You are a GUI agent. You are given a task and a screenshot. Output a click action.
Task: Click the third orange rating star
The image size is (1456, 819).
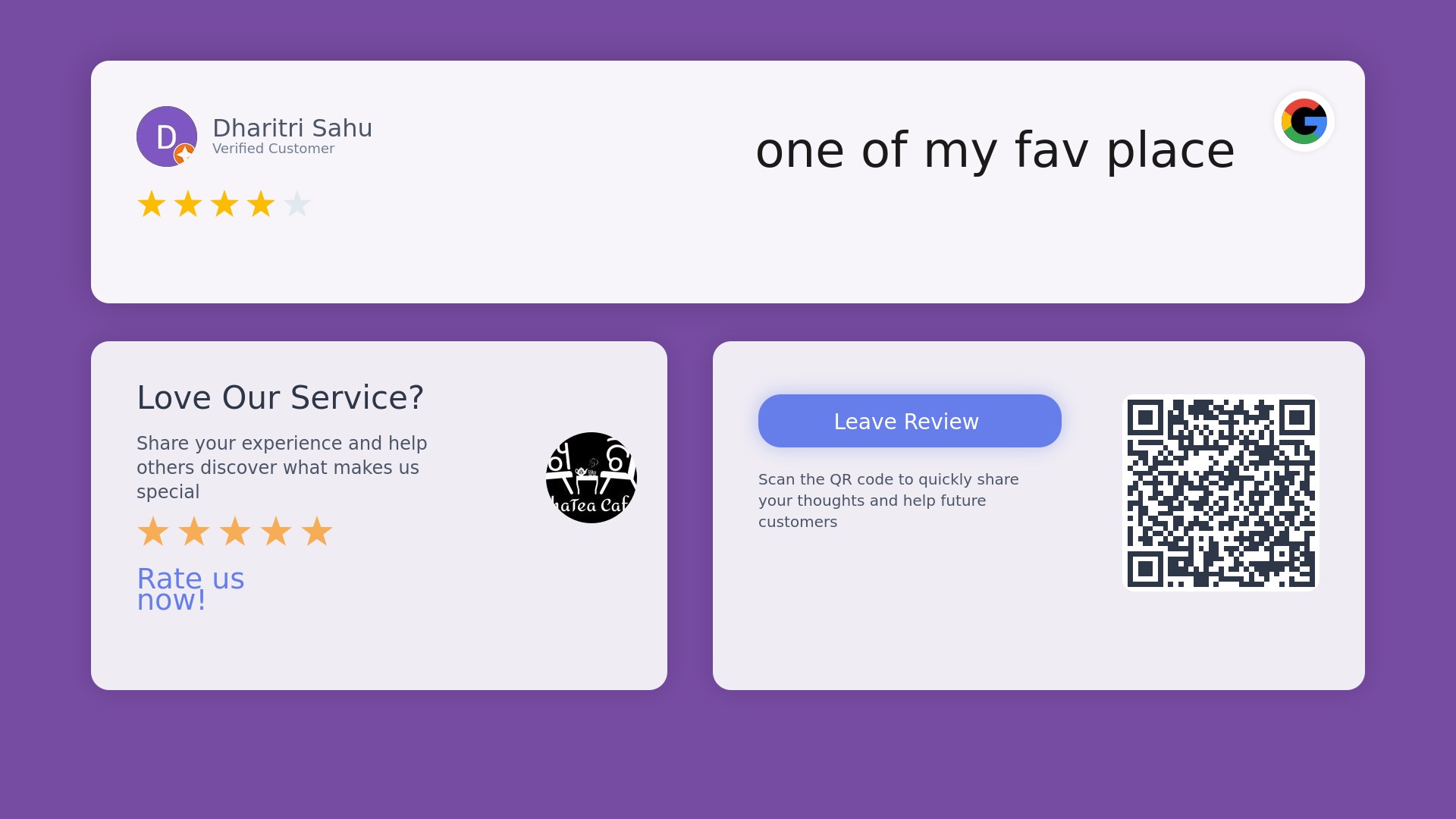coord(235,532)
